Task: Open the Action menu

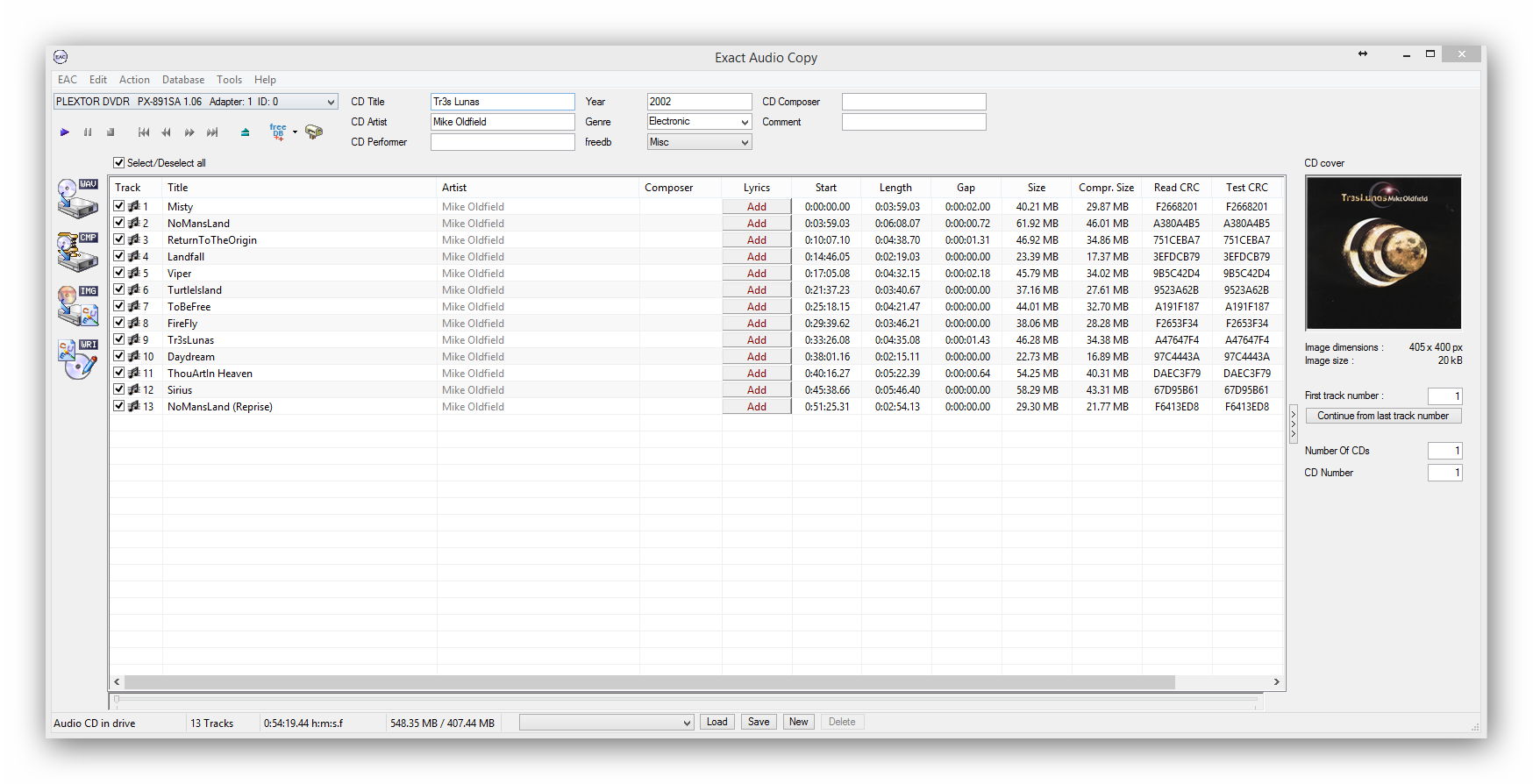Action: (x=134, y=80)
